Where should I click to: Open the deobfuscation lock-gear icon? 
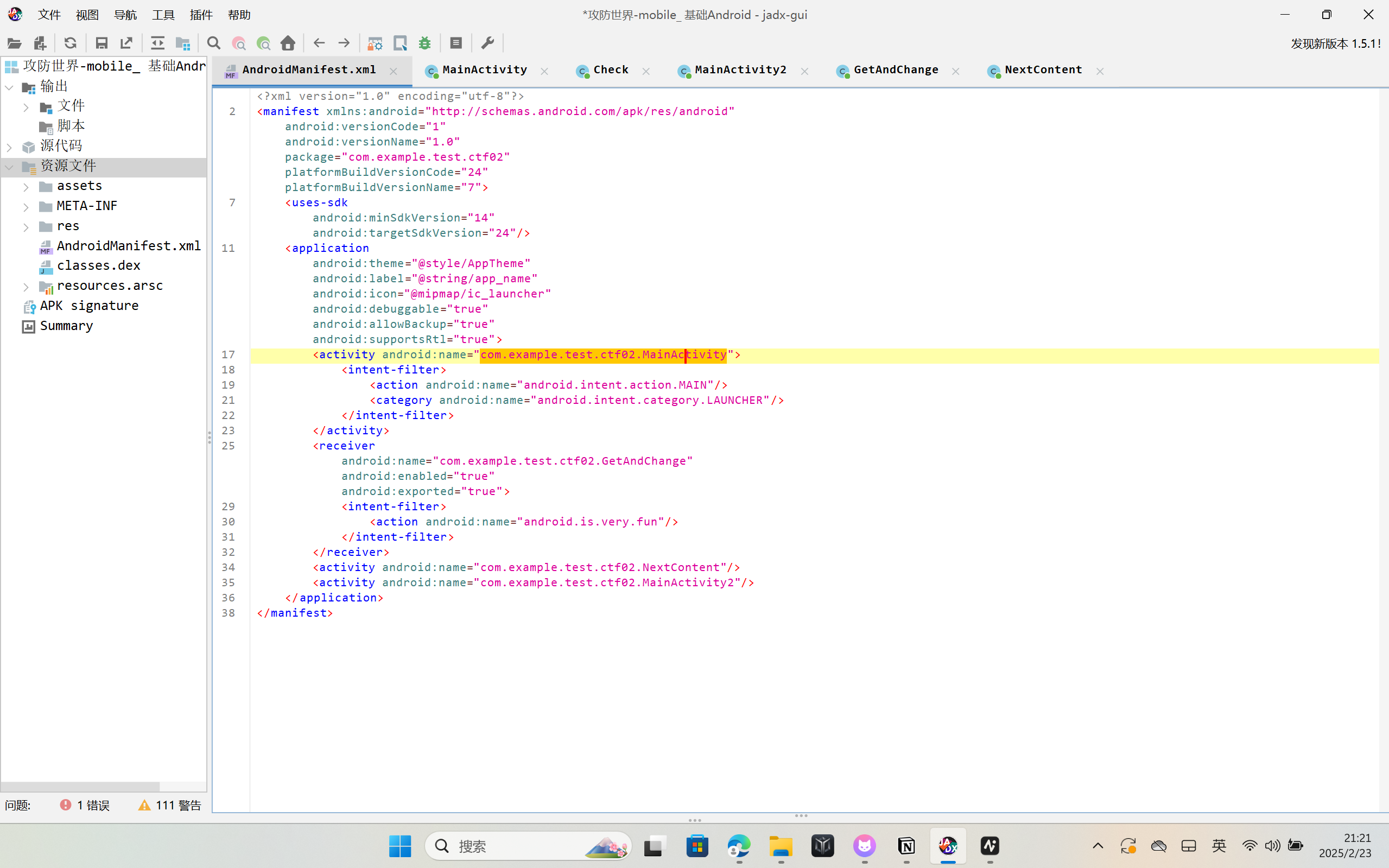375,43
